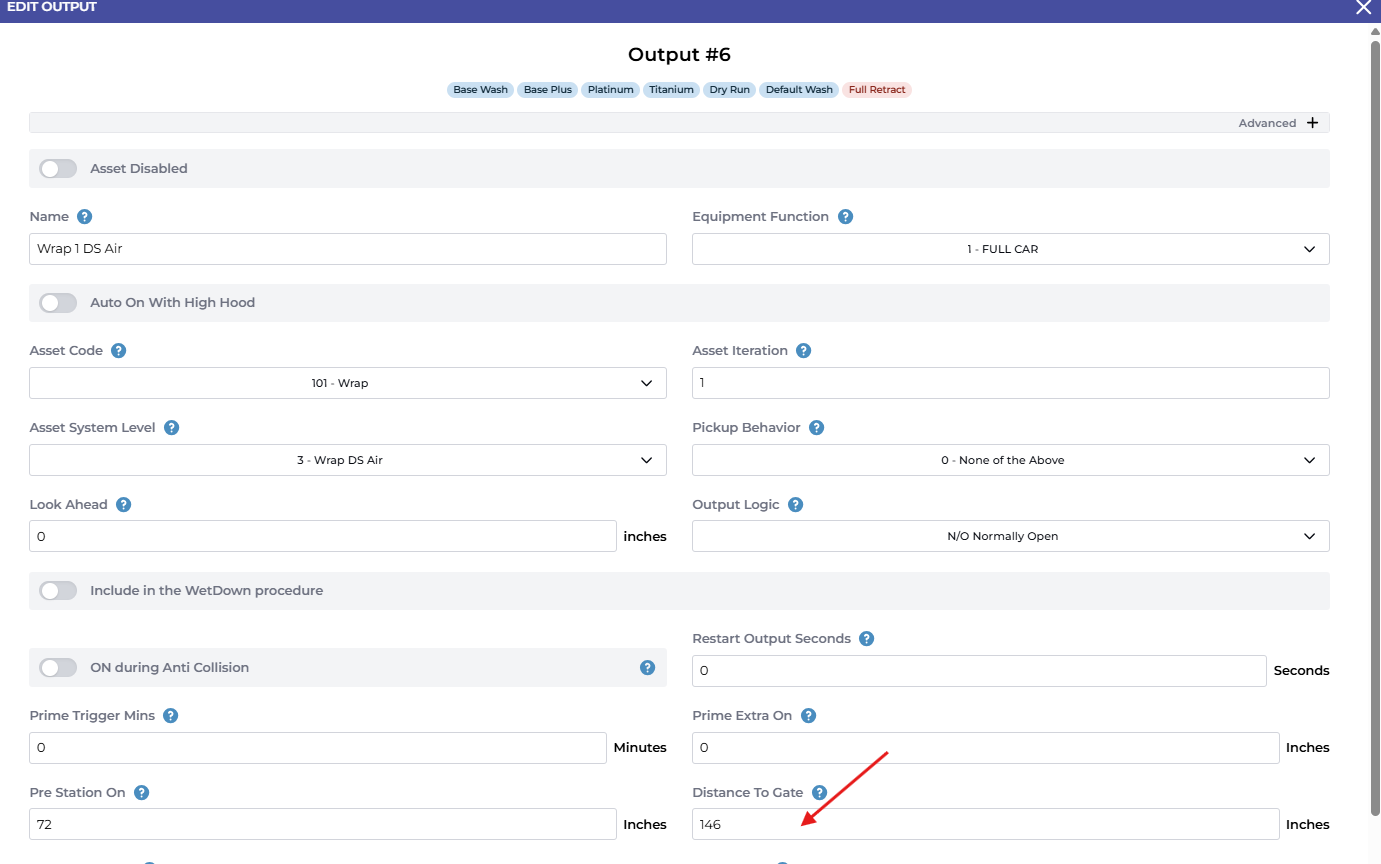Open the Output Logic dropdown
This screenshot has width=1381, height=864.
tap(1010, 536)
